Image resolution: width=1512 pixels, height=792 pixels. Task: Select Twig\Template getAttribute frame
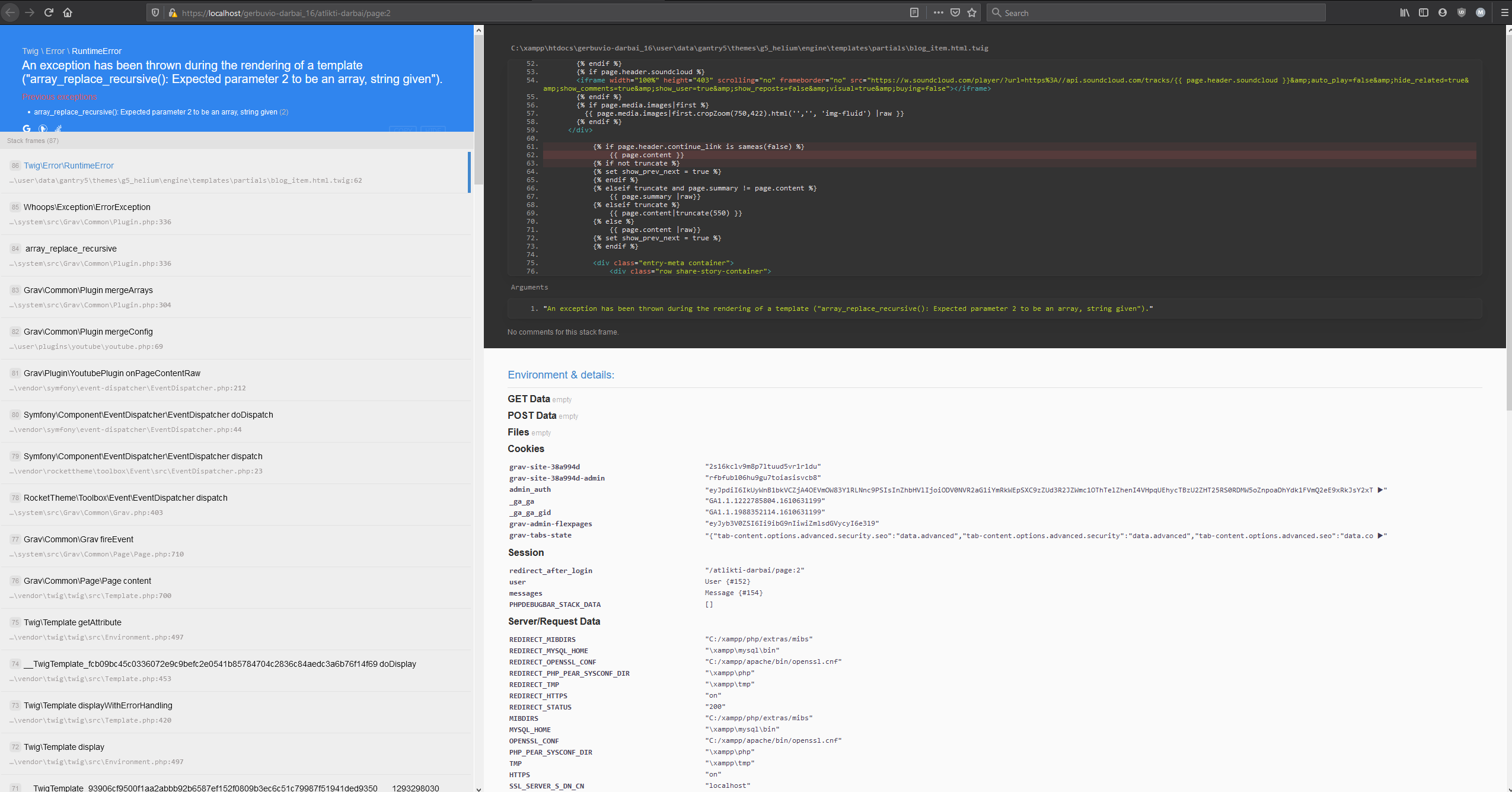point(235,629)
